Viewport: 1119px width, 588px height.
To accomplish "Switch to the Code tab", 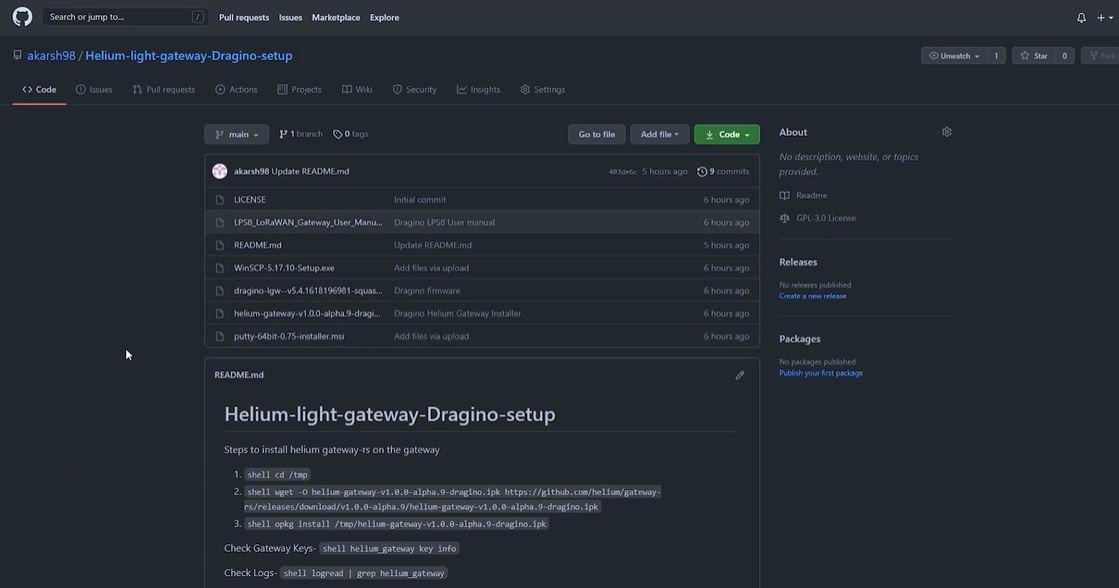I will 39,90.
